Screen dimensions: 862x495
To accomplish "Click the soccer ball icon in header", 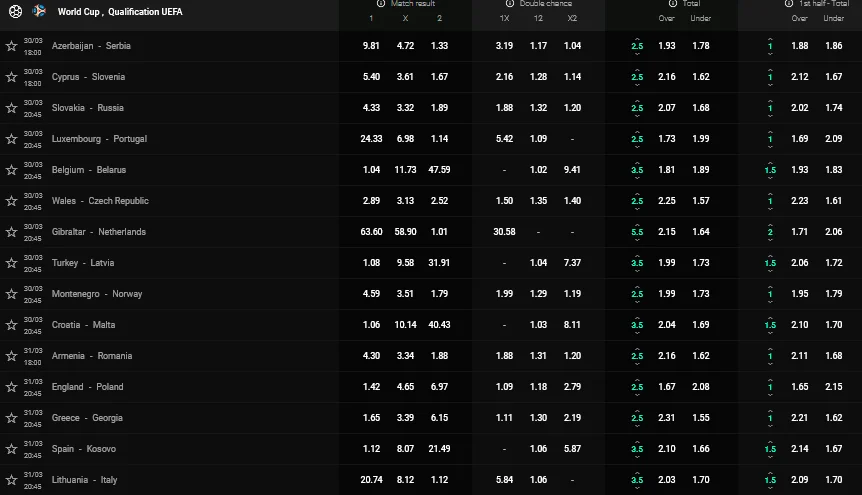I will tap(14, 12).
